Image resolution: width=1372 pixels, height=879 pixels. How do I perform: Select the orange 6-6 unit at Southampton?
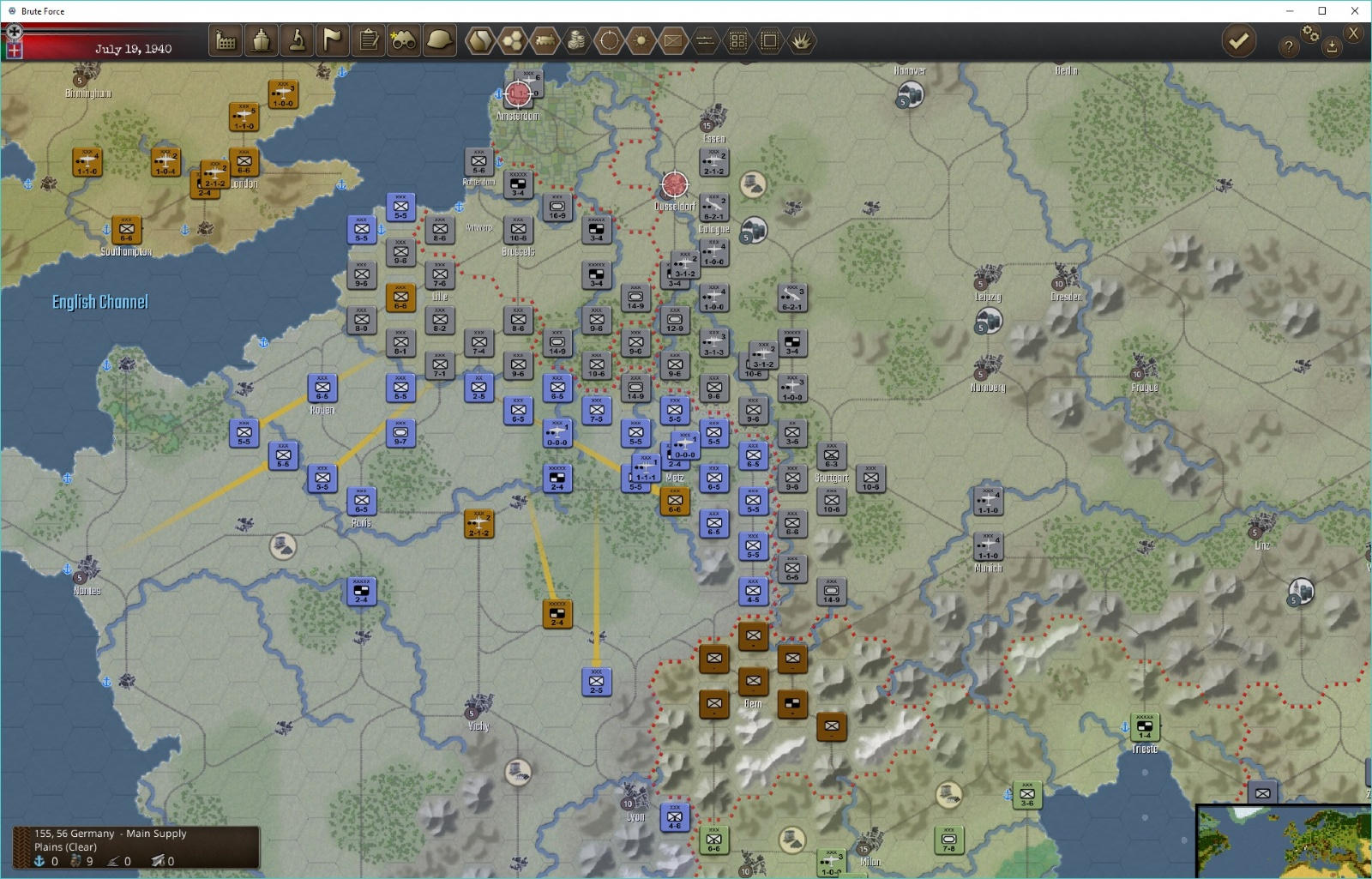tap(126, 230)
